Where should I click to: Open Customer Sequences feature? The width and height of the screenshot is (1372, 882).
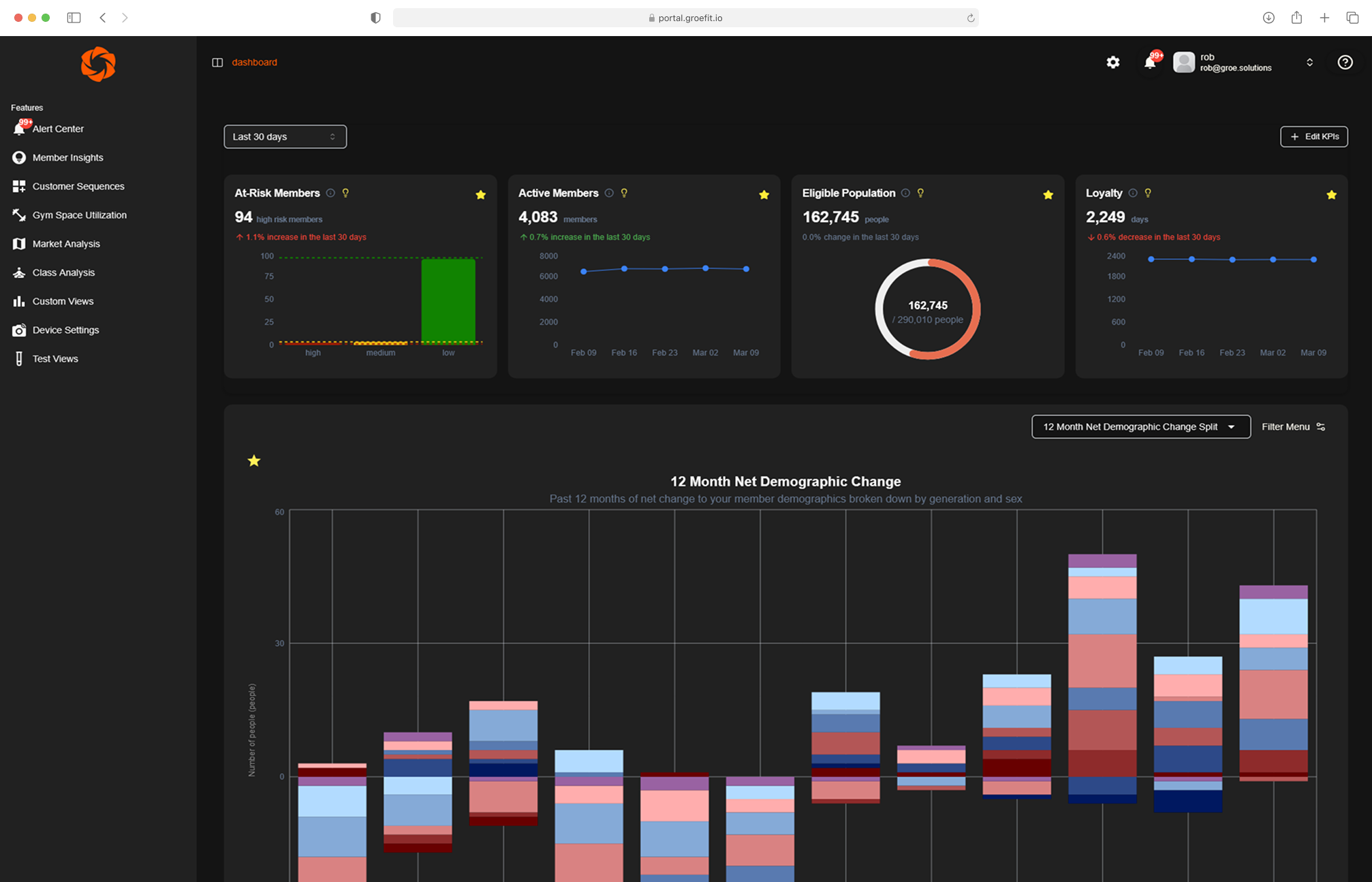coord(78,186)
